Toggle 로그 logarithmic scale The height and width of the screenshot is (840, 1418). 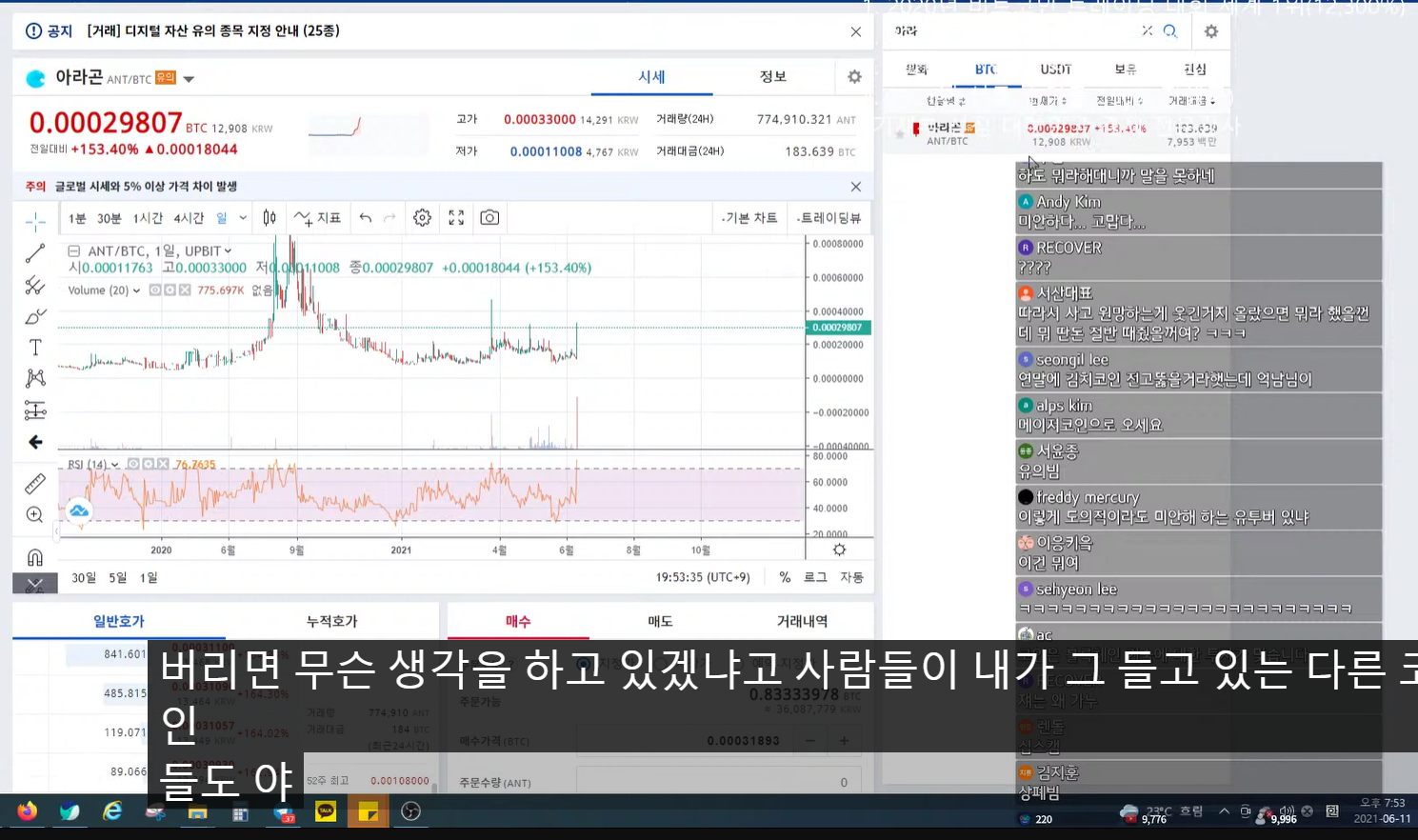click(815, 577)
